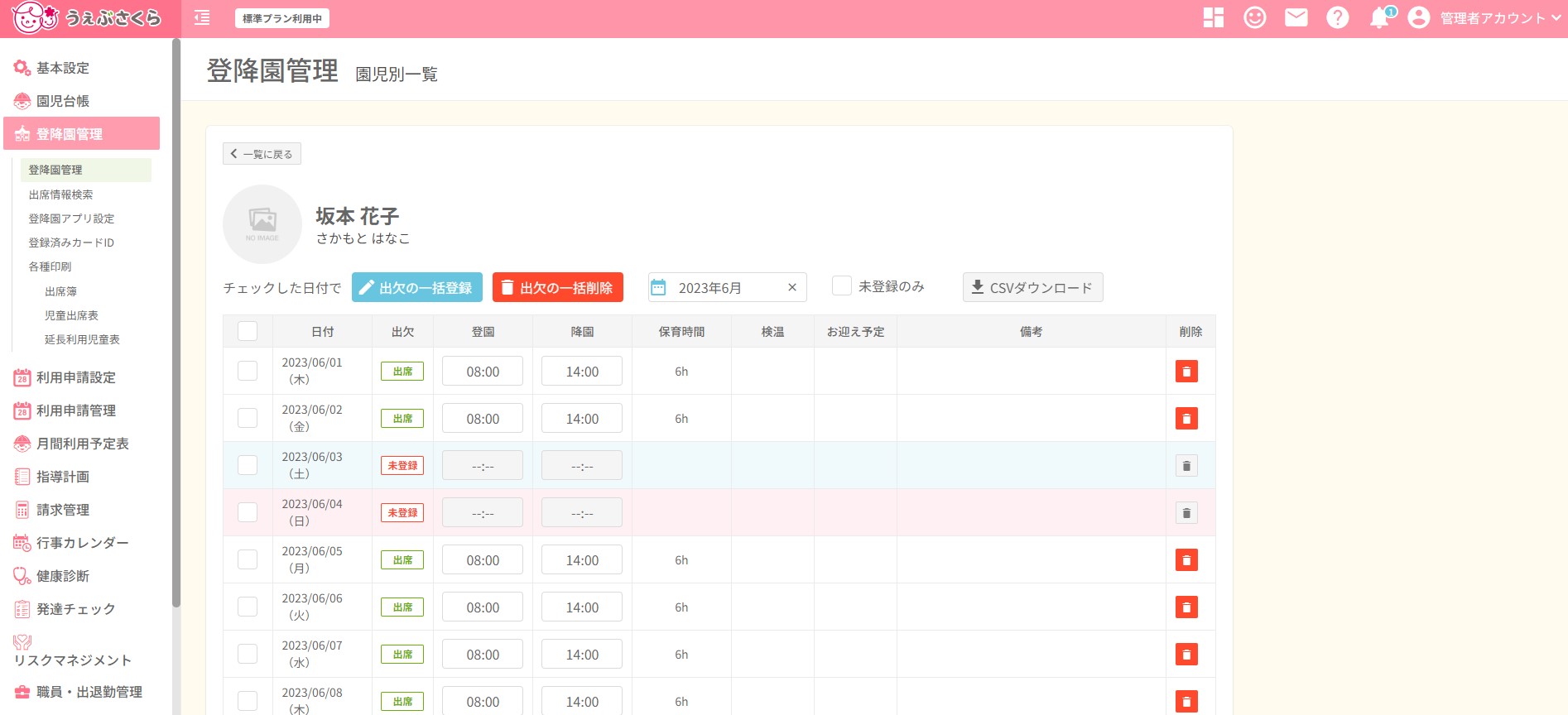The height and width of the screenshot is (715, 1568).
Task: Collapse the 登降園管理 sidebar section
Action: pos(81,133)
